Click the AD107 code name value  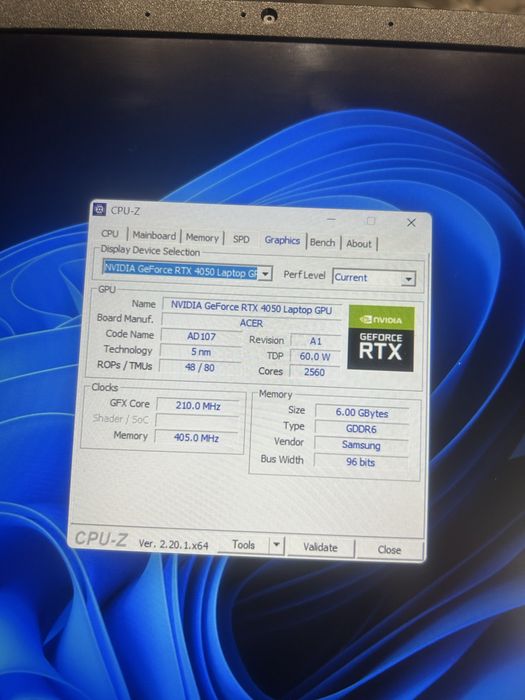tap(201, 336)
